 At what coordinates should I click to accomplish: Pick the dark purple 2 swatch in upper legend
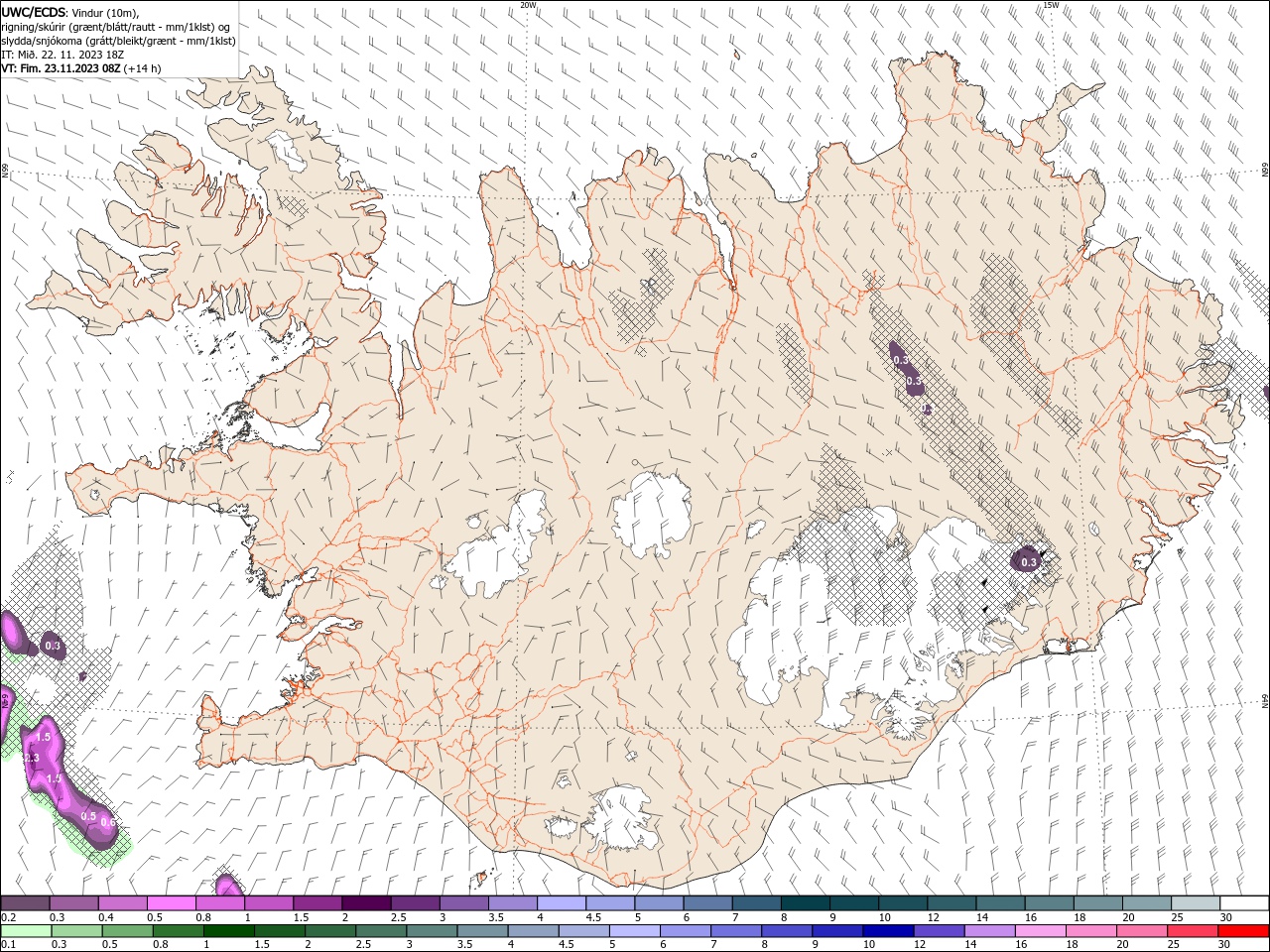[366, 903]
